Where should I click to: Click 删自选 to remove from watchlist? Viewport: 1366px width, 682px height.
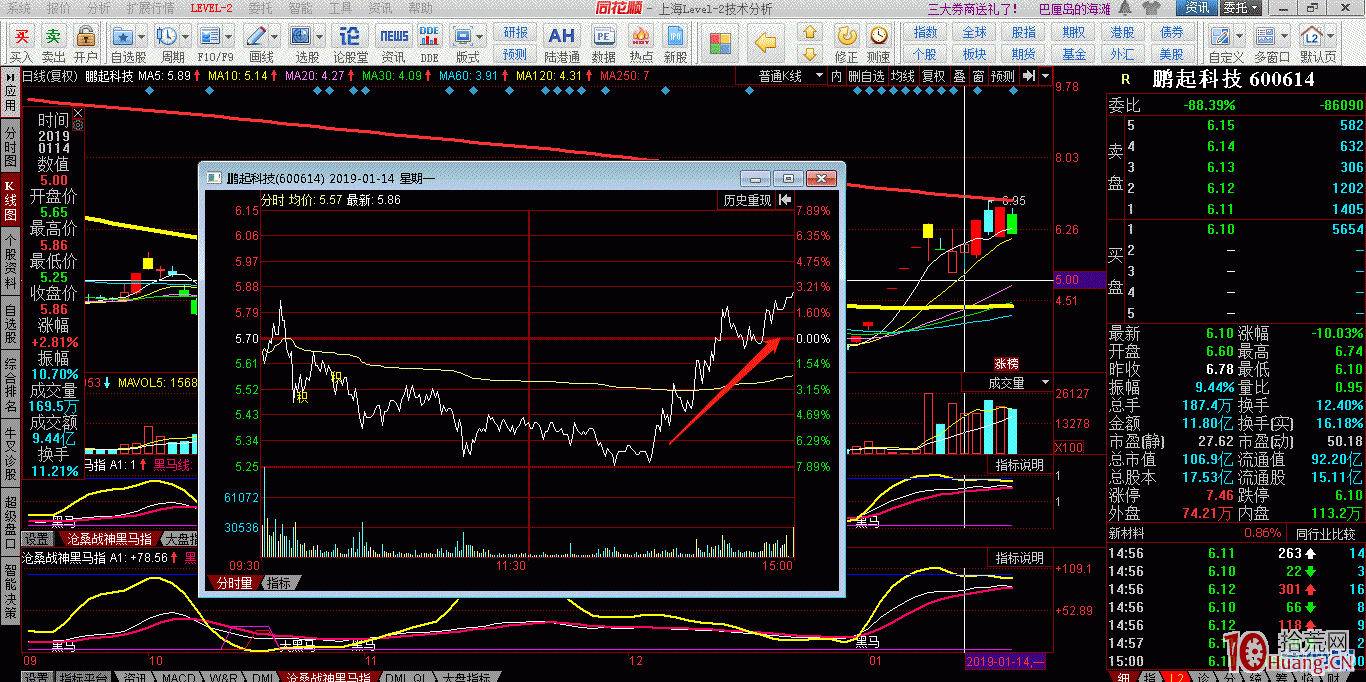(x=866, y=76)
